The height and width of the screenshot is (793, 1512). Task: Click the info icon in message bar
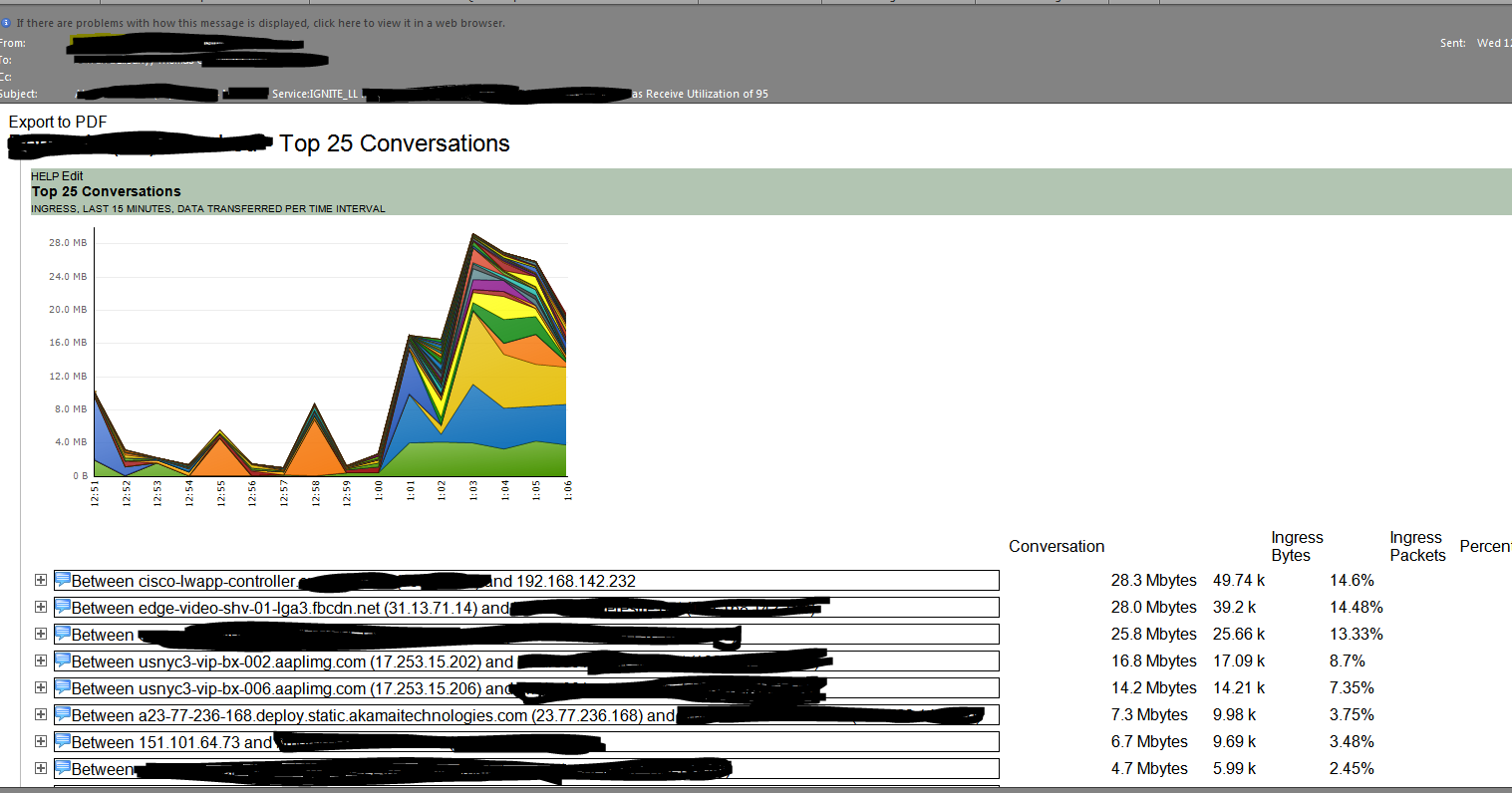tap(6, 23)
